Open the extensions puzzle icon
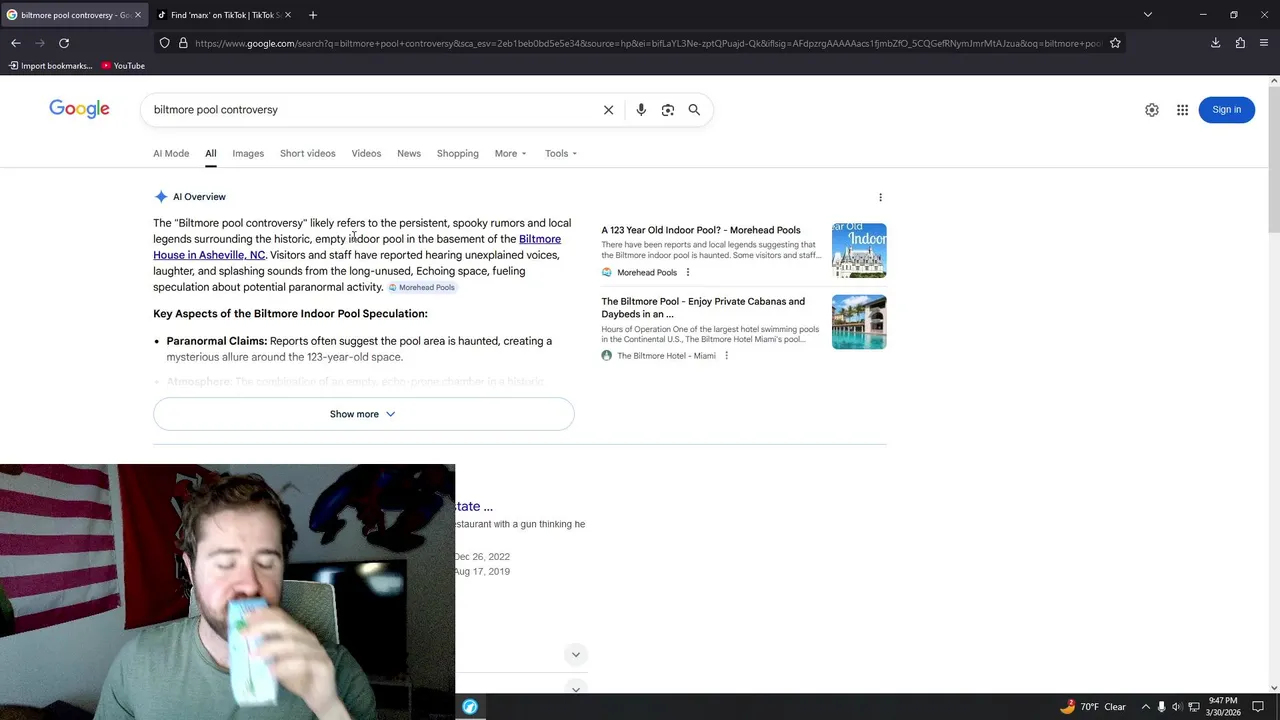 pos(1240,43)
